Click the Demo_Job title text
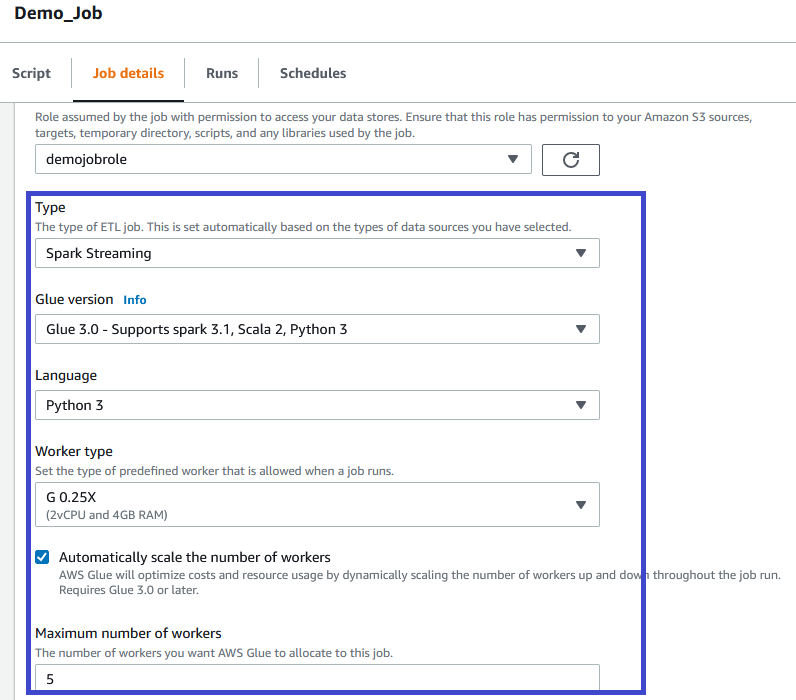 [x=58, y=13]
